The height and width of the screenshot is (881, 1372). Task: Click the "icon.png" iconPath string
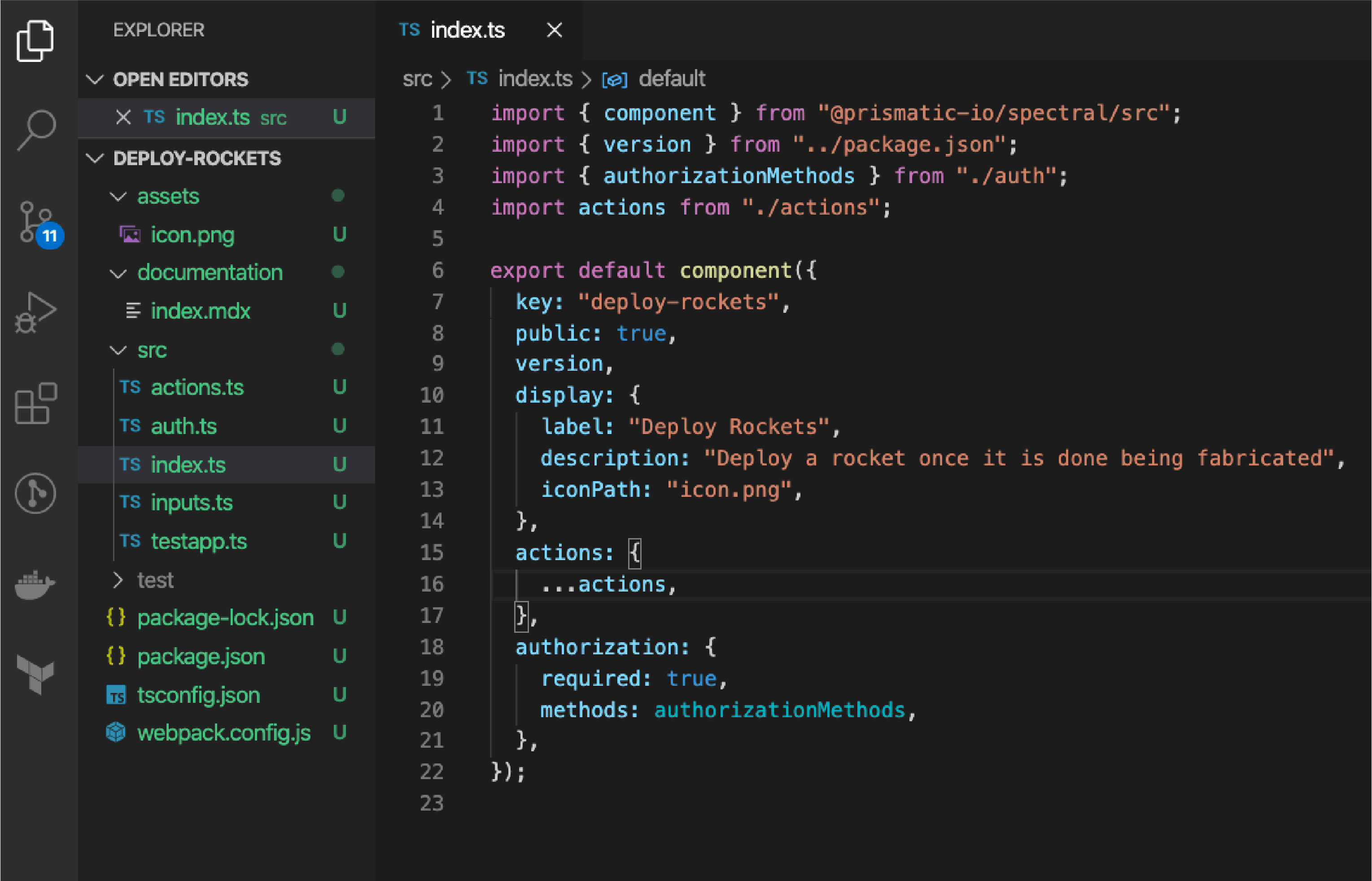point(729,490)
